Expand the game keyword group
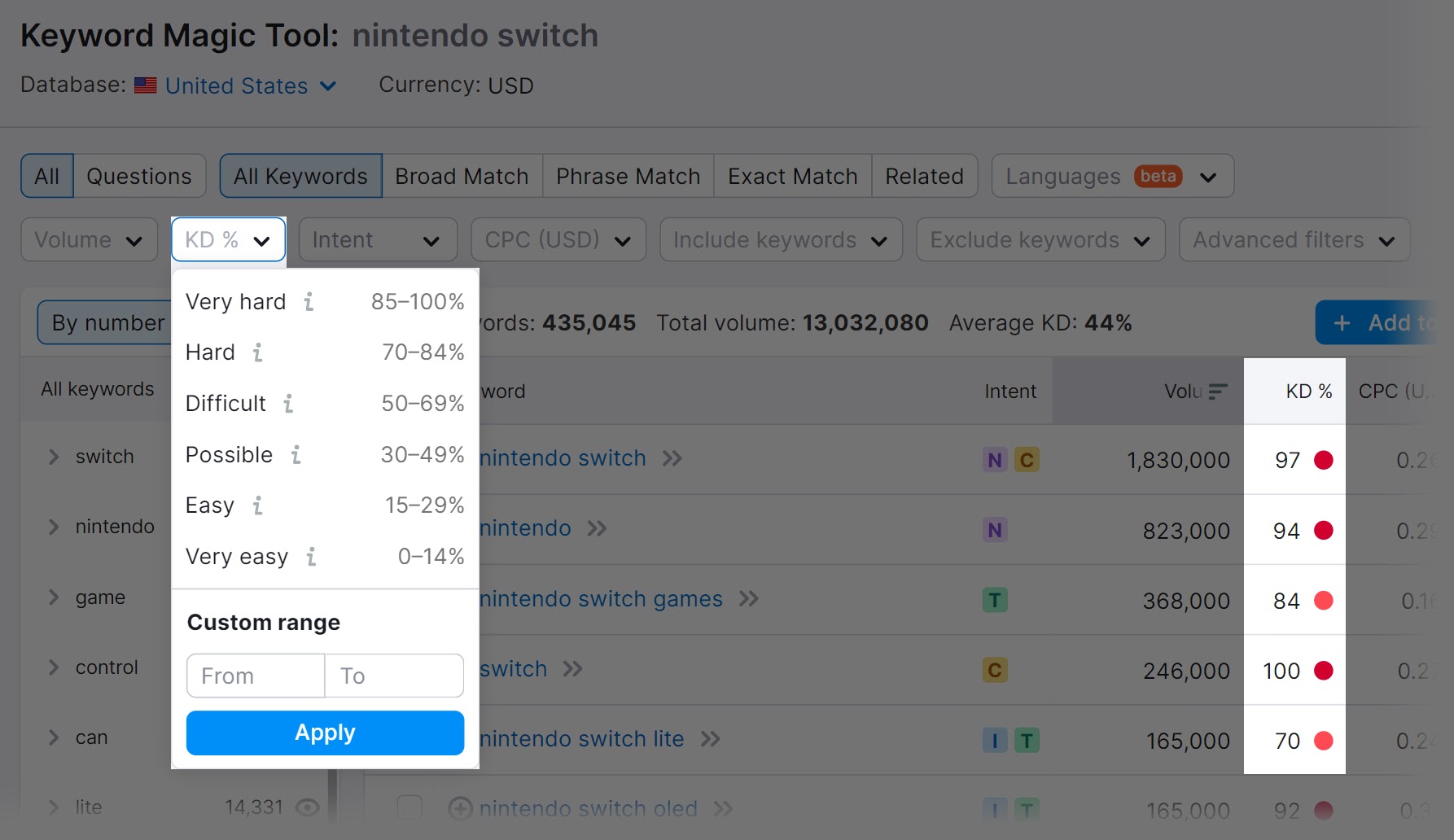 coord(54,597)
